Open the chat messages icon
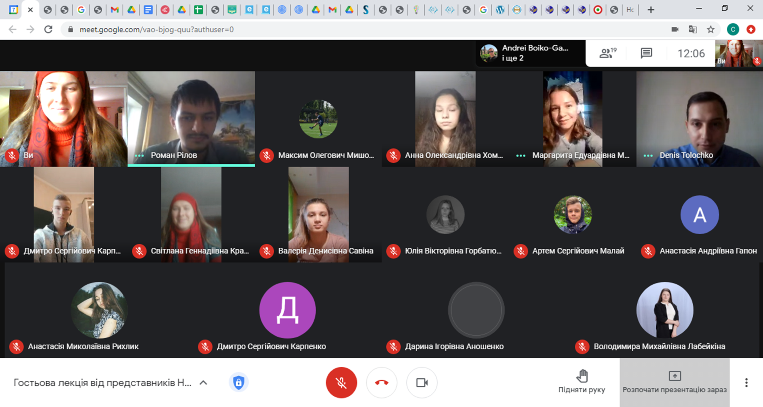Viewport: 763px width, 407px height. point(646,53)
